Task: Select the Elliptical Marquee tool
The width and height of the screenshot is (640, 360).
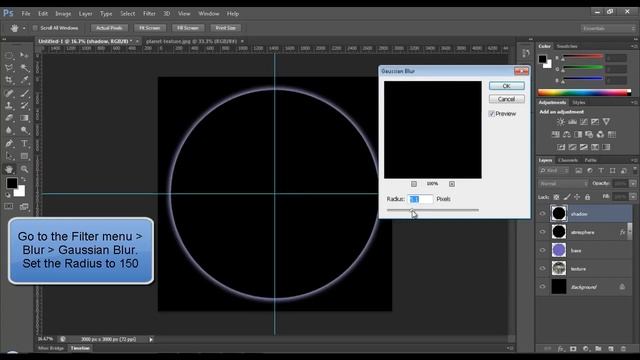Action: click(x=9, y=55)
